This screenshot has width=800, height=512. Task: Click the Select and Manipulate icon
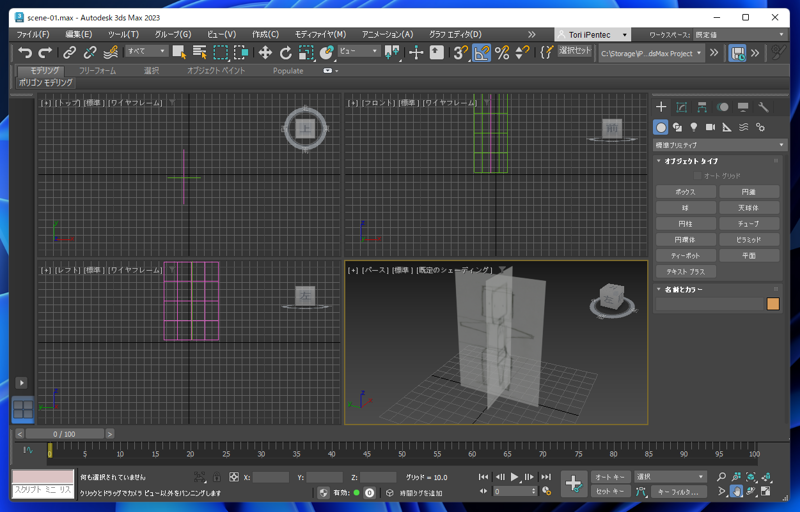416,52
